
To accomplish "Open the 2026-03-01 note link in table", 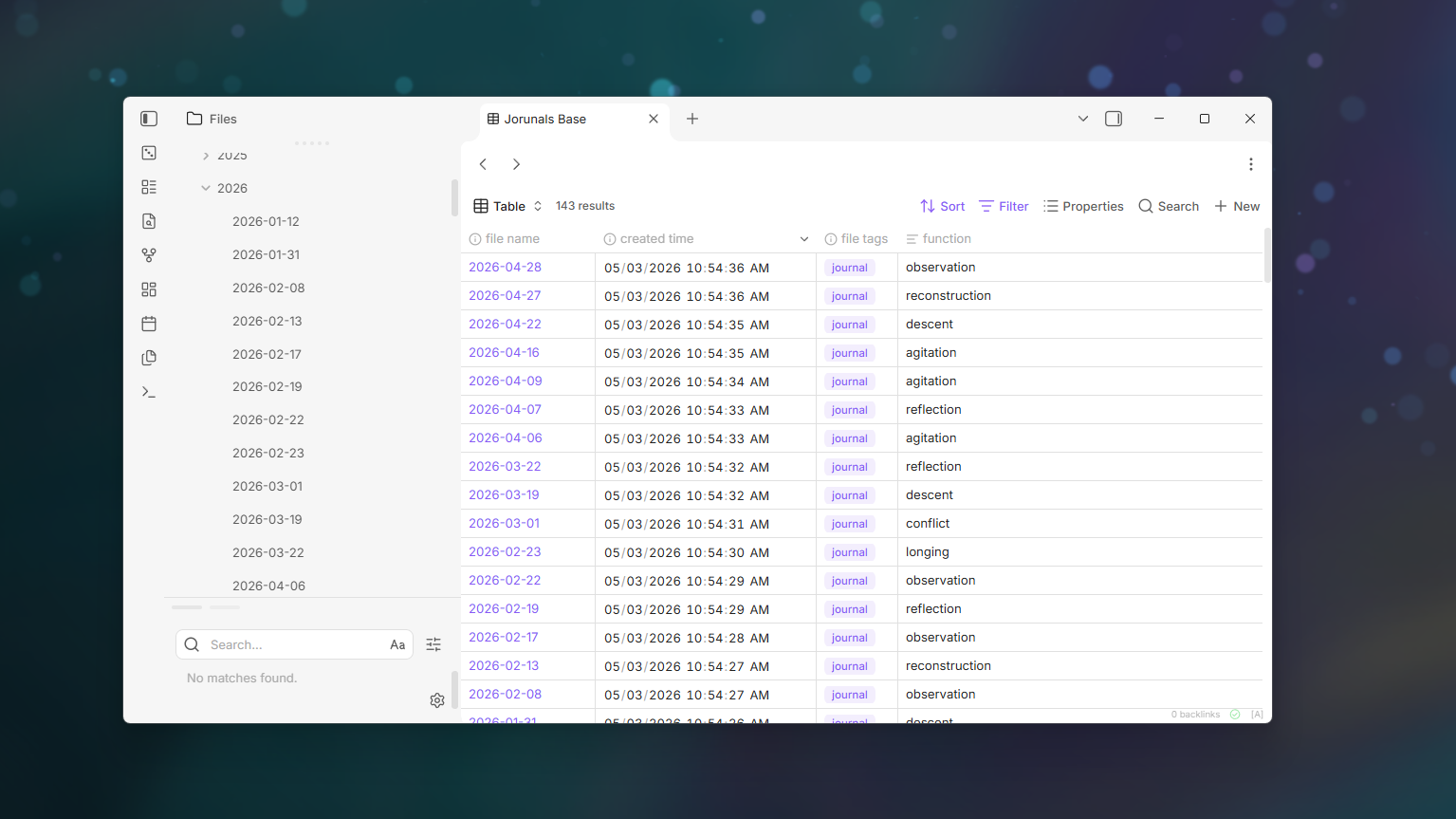I will [504, 523].
